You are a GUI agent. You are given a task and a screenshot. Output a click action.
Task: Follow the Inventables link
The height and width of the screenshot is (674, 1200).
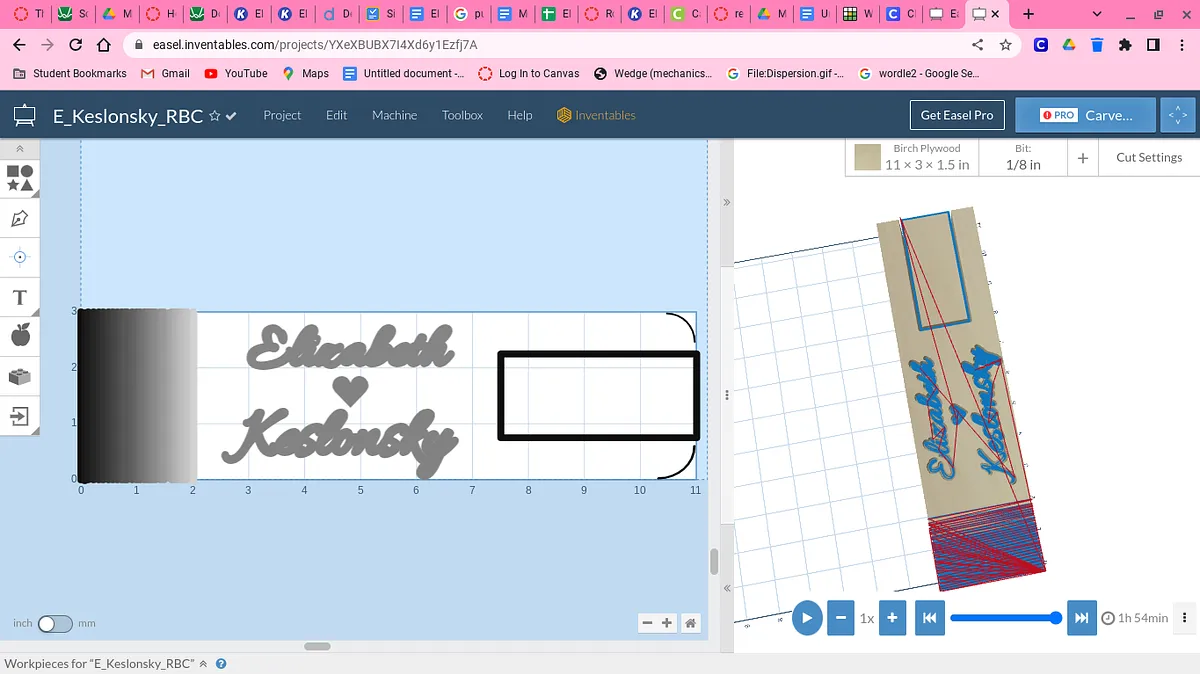596,115
